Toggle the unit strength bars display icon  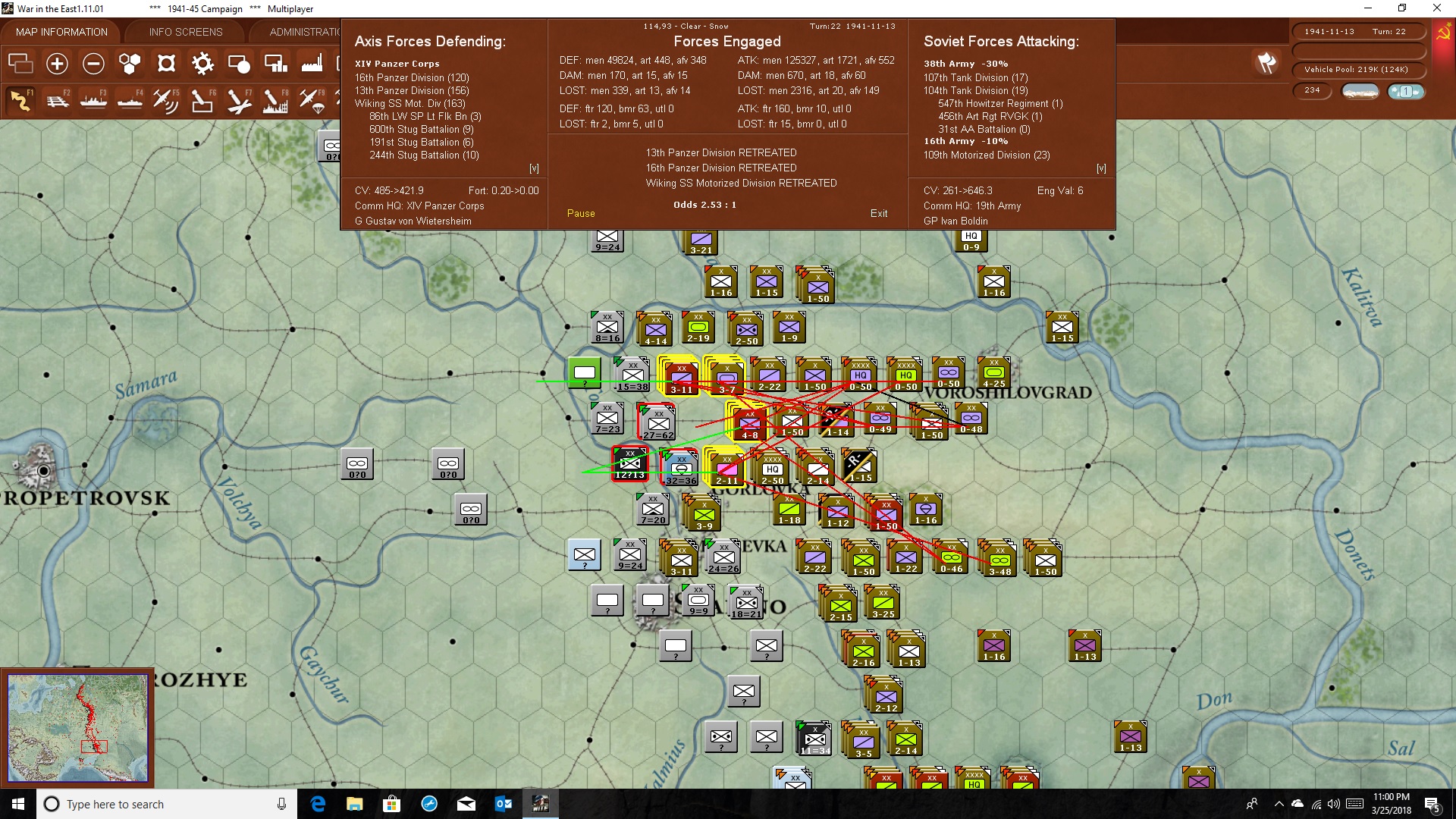[x=275, y=64]
